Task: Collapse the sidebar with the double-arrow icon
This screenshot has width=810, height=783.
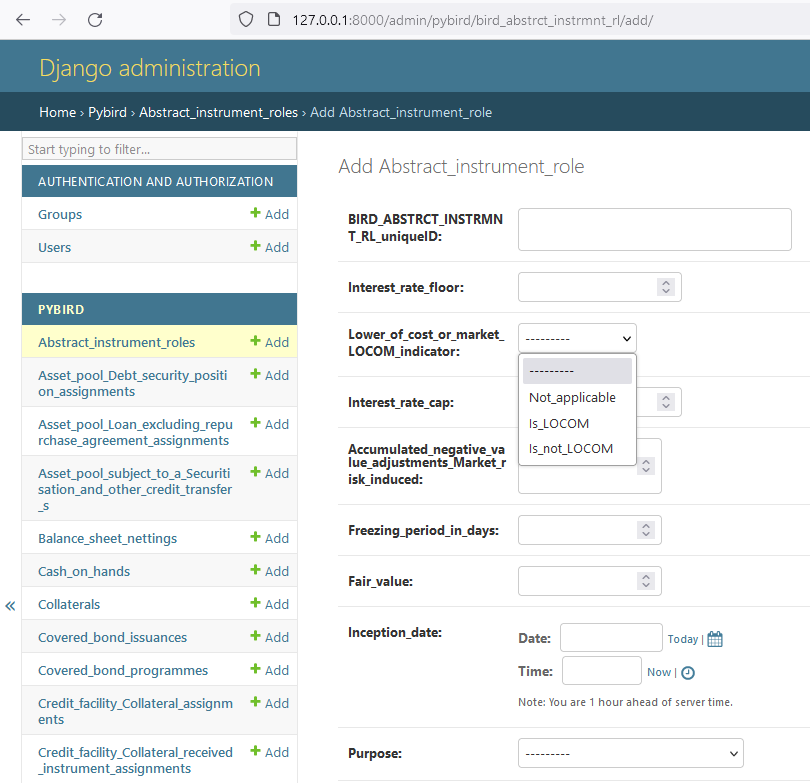Action: (x=10, y=606)
